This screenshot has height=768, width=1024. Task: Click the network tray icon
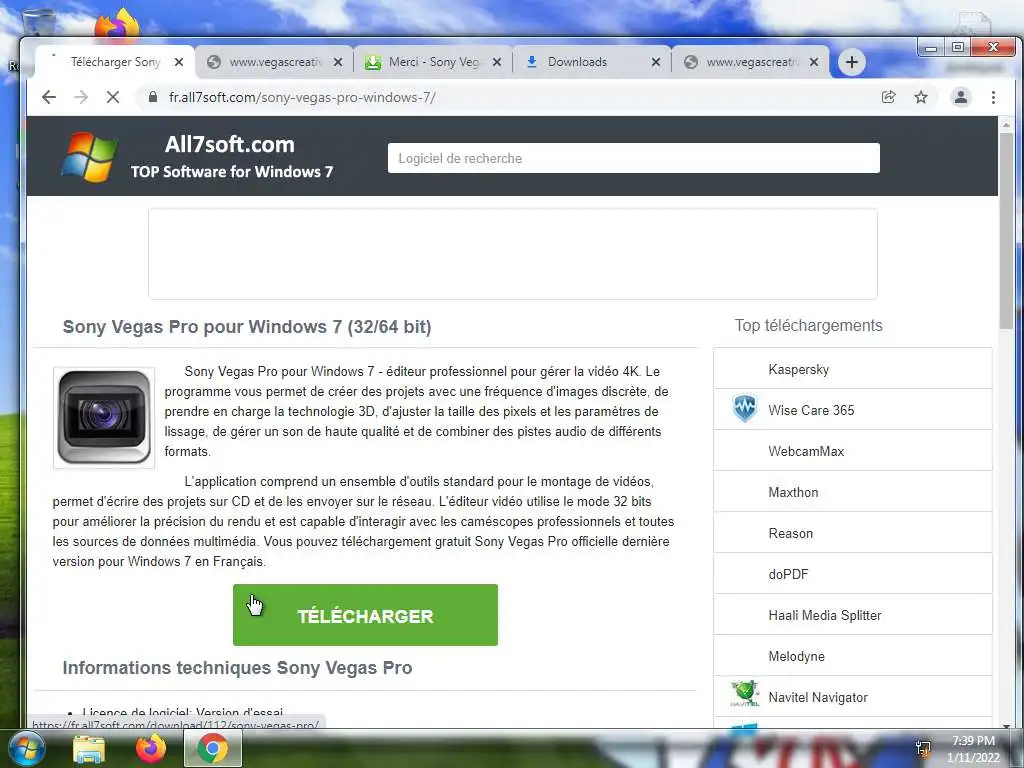point(923,748)
